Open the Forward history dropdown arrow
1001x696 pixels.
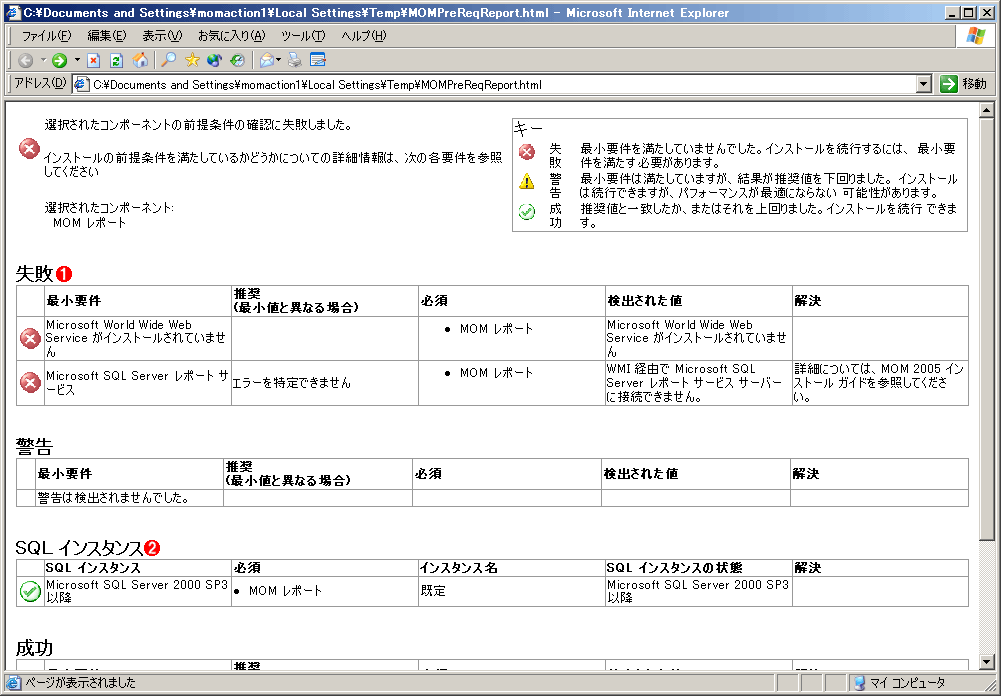(77, 61)
